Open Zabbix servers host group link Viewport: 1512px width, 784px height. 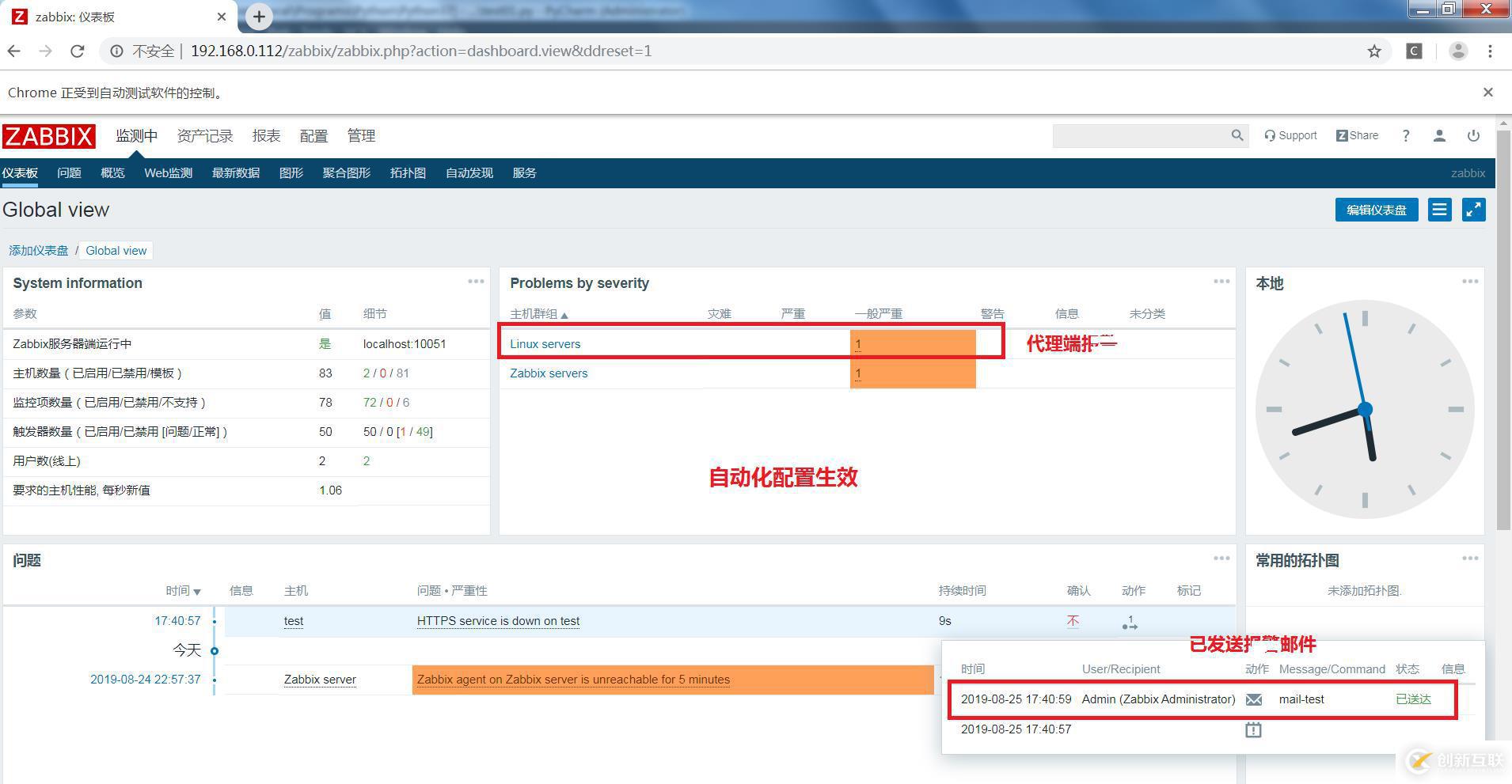click(549, 373)
